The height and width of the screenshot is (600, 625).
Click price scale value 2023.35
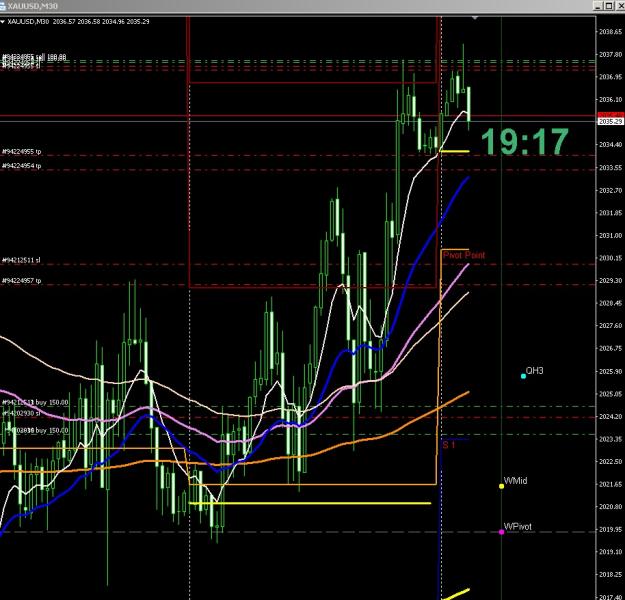tap(610, 439)
